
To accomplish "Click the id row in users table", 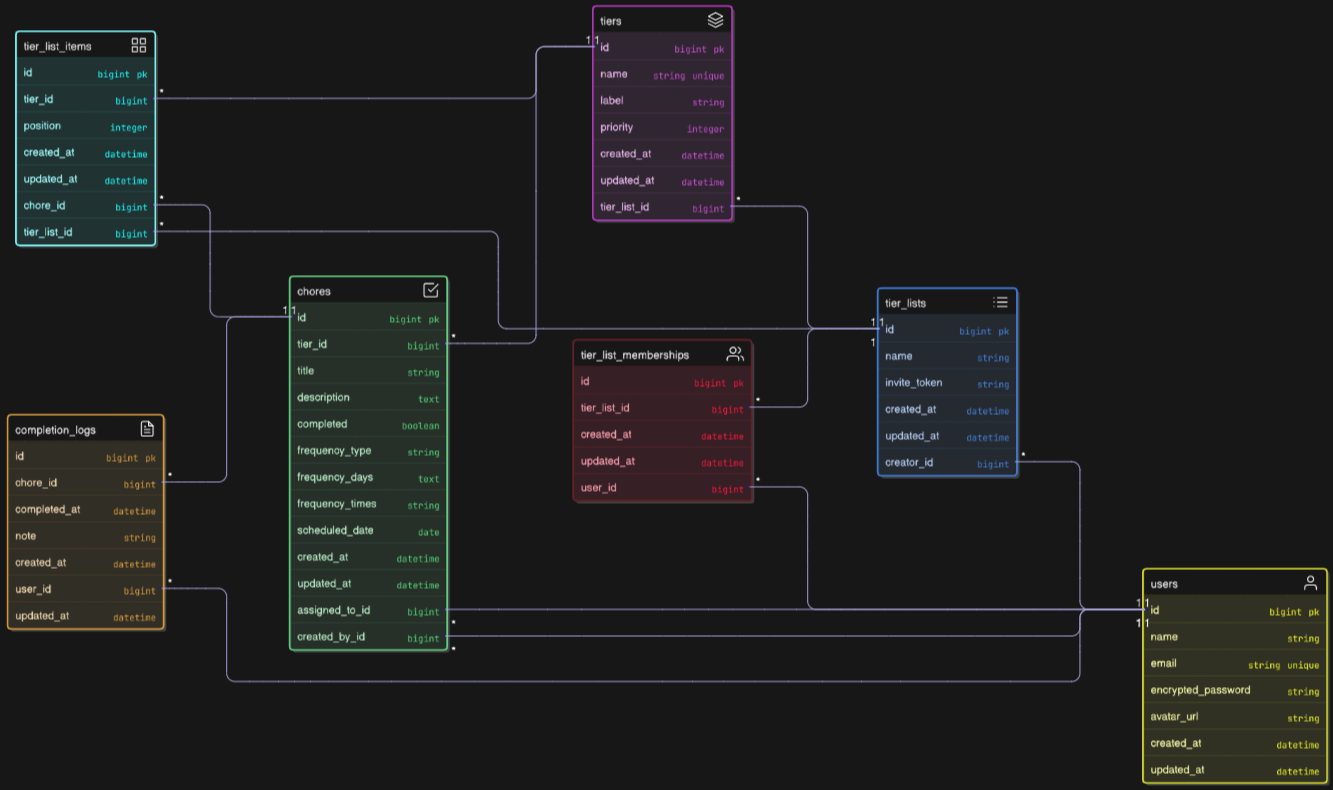I will tap(1235, 611).
